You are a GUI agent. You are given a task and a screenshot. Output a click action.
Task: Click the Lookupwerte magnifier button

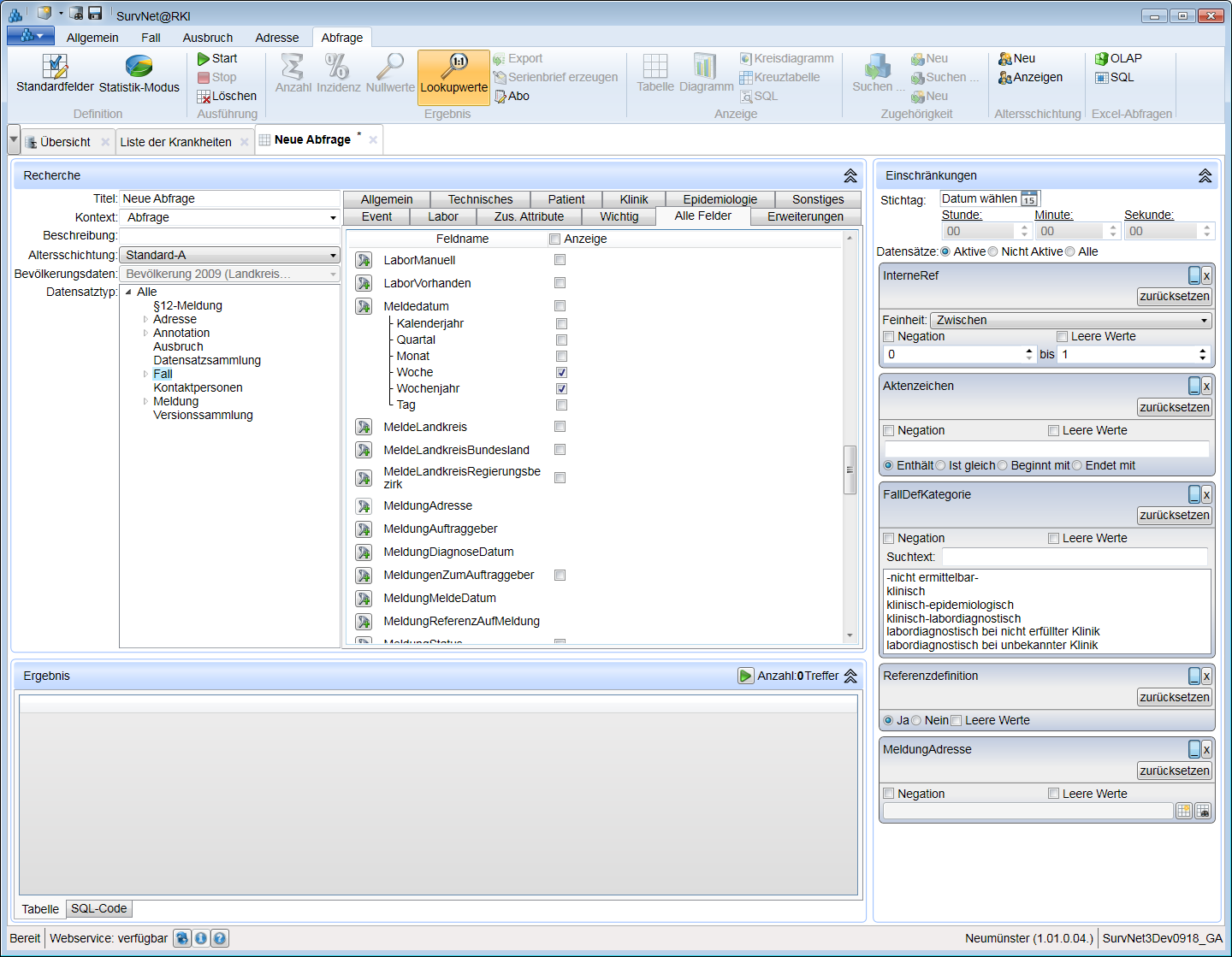click(453, 67)
